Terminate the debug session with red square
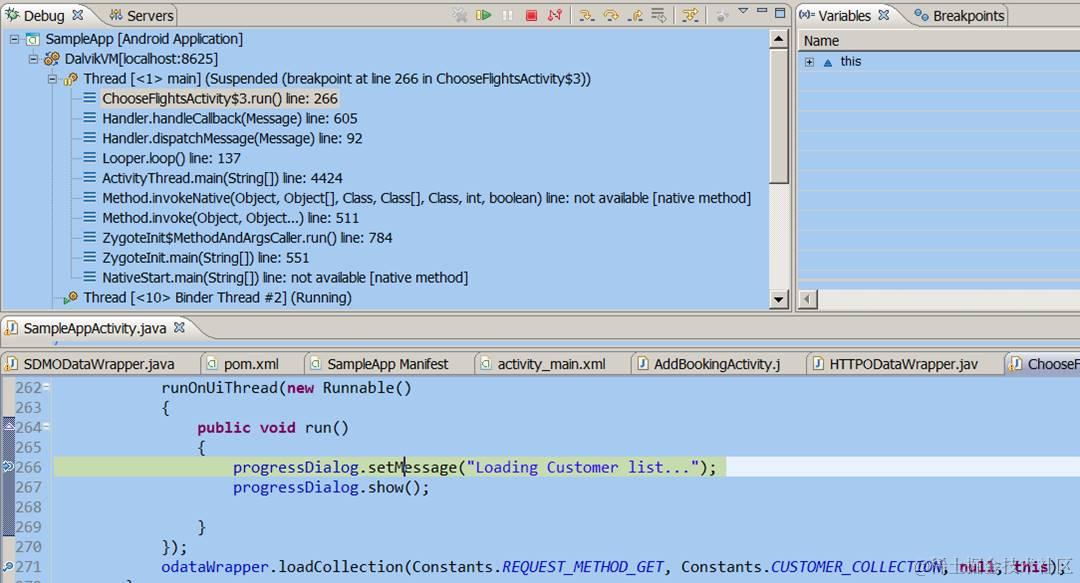This screenshot has height=583, width=1080. (x=531, y=14)
